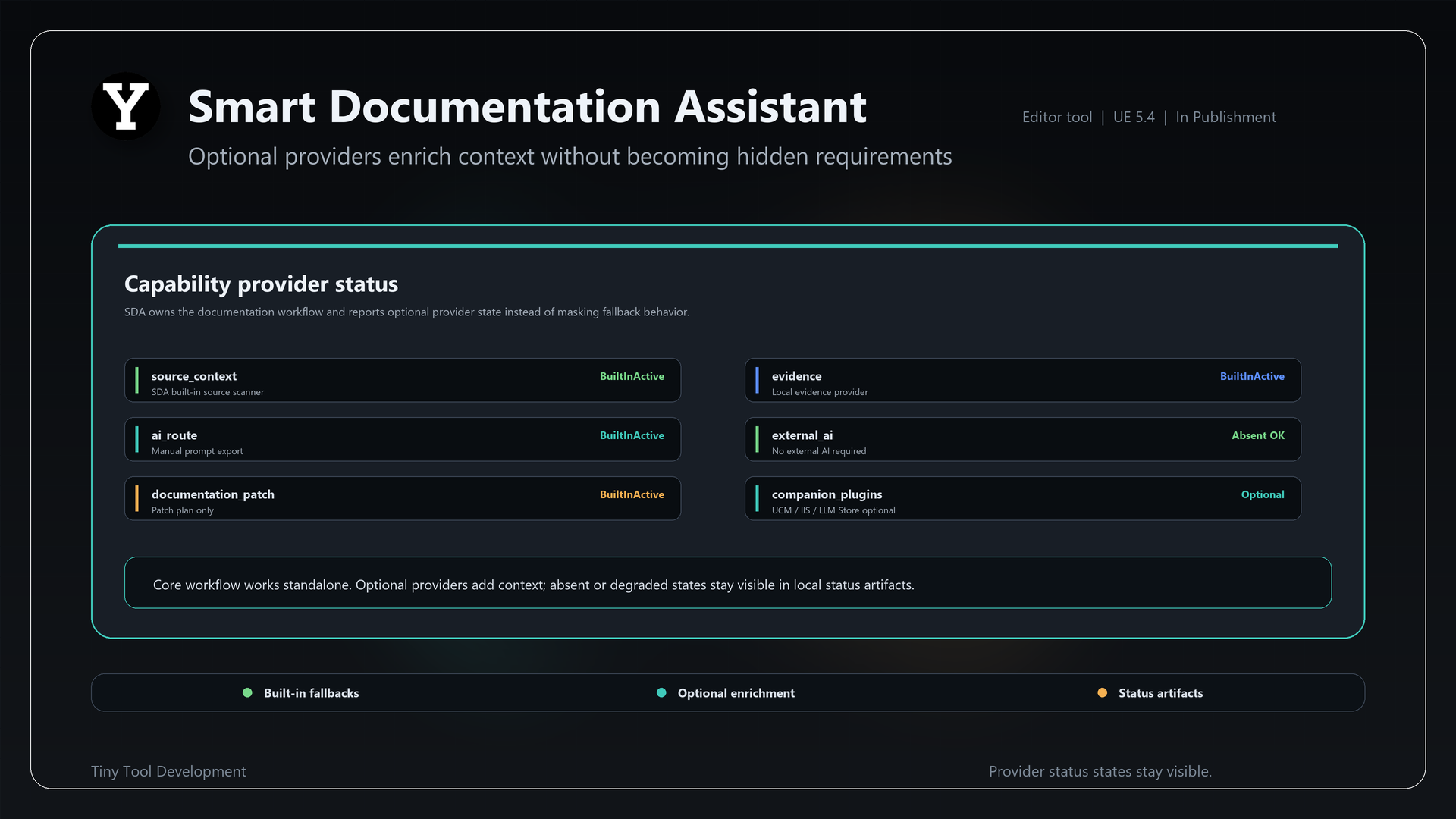
Task: Click Local evidence provider description
Action: (820, 392)
